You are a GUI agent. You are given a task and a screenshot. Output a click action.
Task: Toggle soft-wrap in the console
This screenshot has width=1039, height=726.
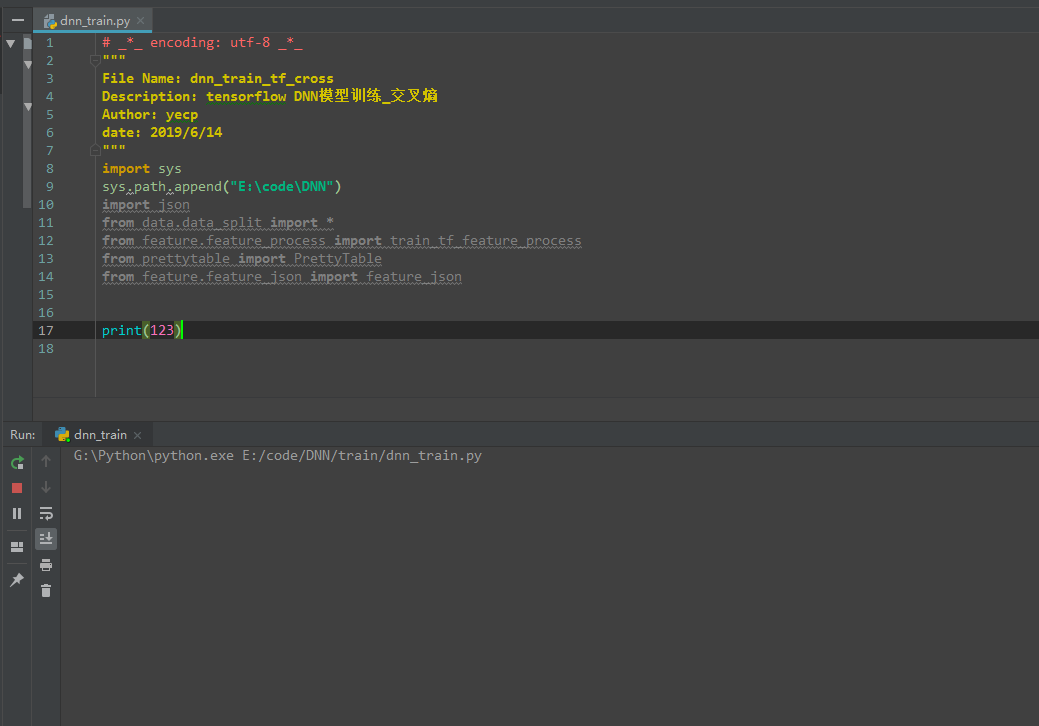tap(45, 513)
